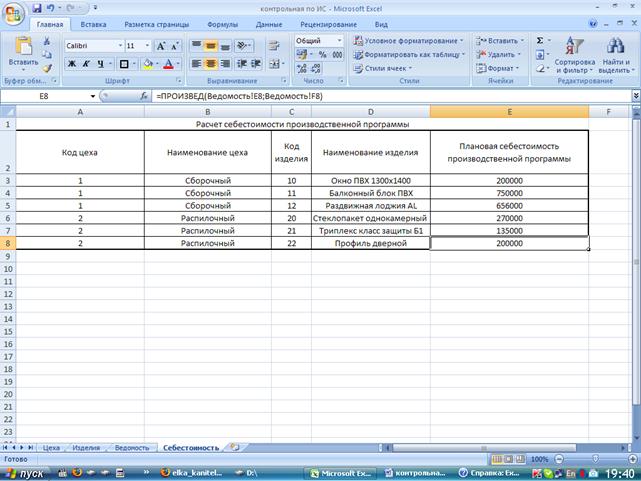Click the Office button logo
641x481 pixels.
tap(14, 12)
